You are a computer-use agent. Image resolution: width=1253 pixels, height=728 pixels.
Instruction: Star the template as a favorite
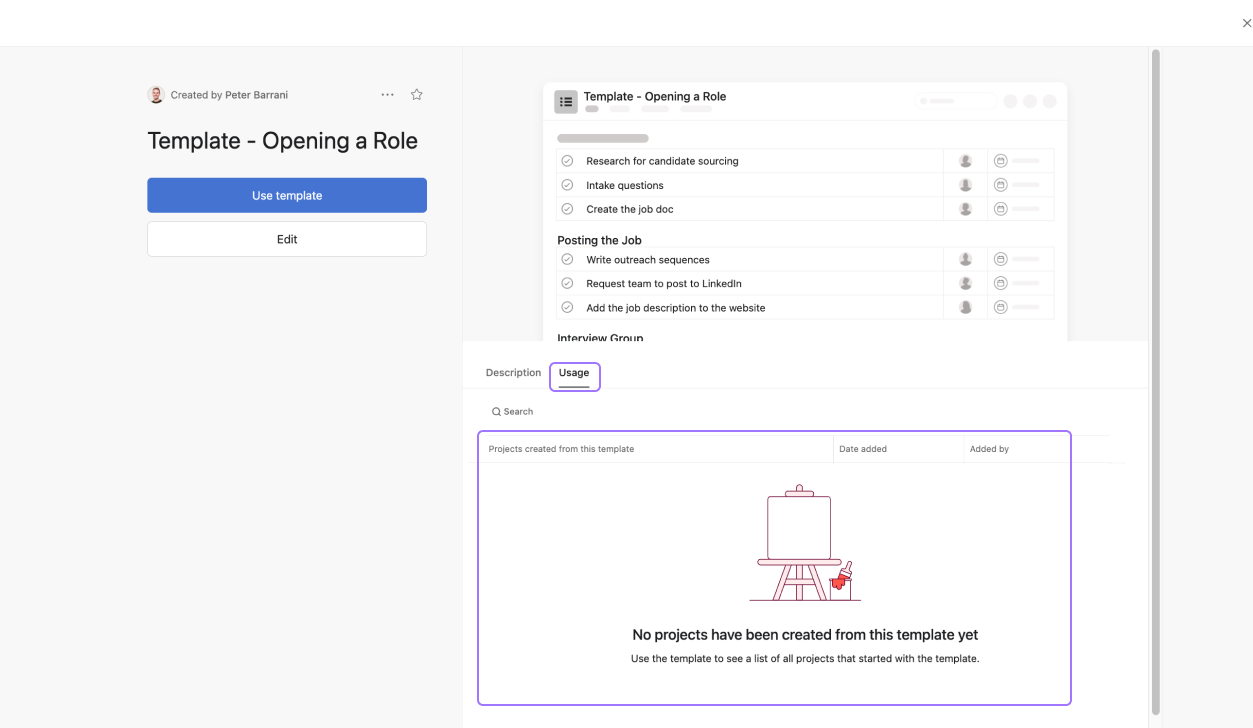pyautogui.click(x=417, y=95)
